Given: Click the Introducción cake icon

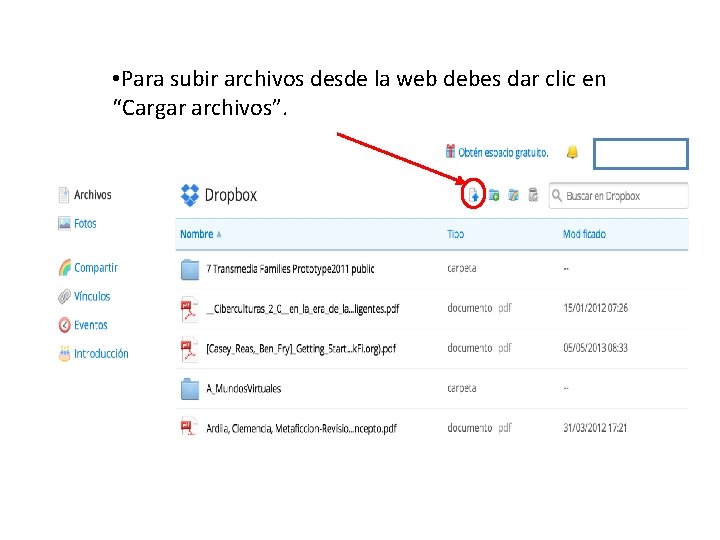Looking at the screenshot, I should pos(65,354).
